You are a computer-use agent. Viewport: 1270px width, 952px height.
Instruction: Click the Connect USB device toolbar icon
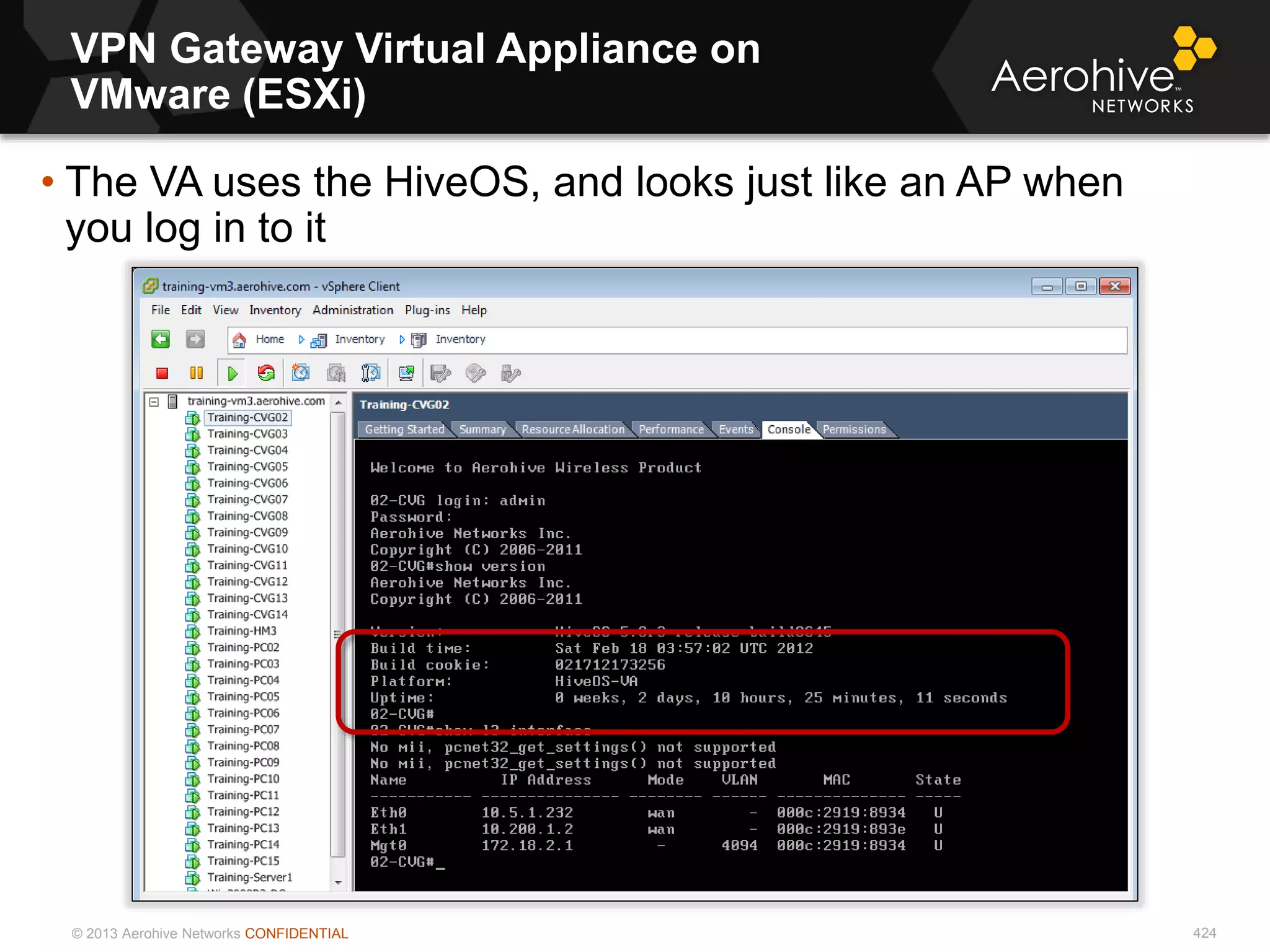pyautogui.click(x=510, y=373)
